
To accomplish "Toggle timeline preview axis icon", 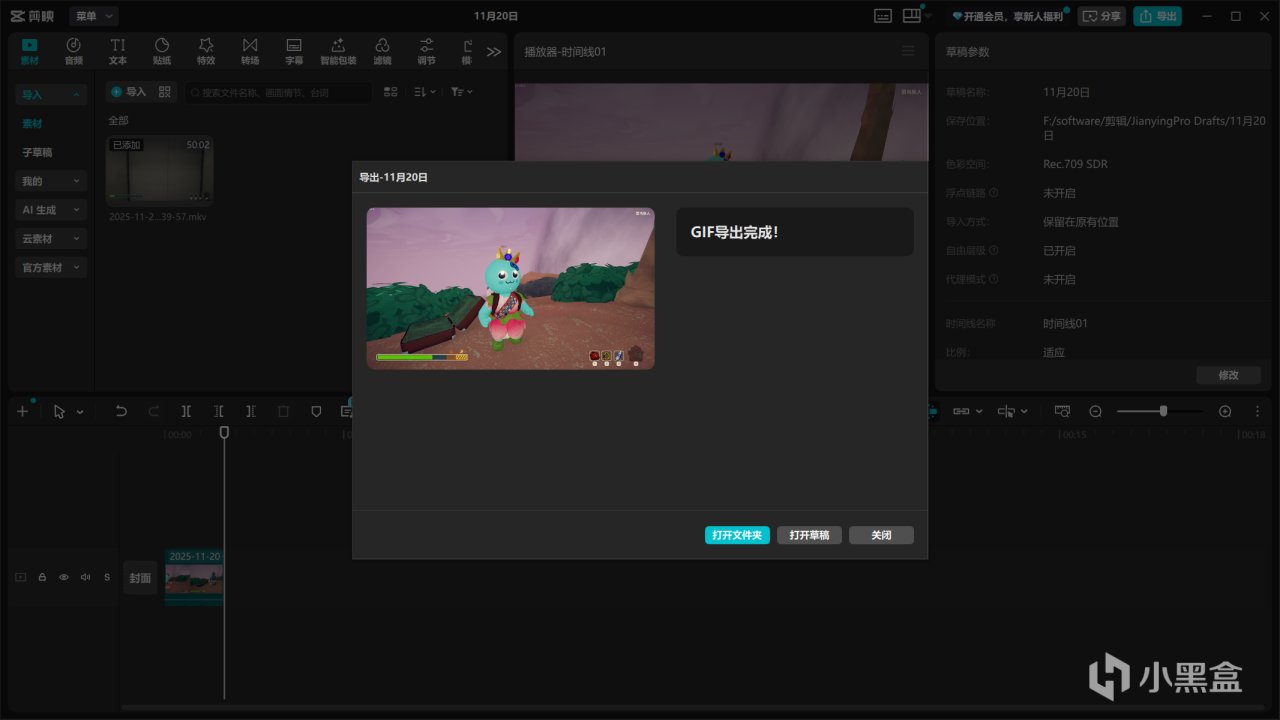I will pos(1062,411).
